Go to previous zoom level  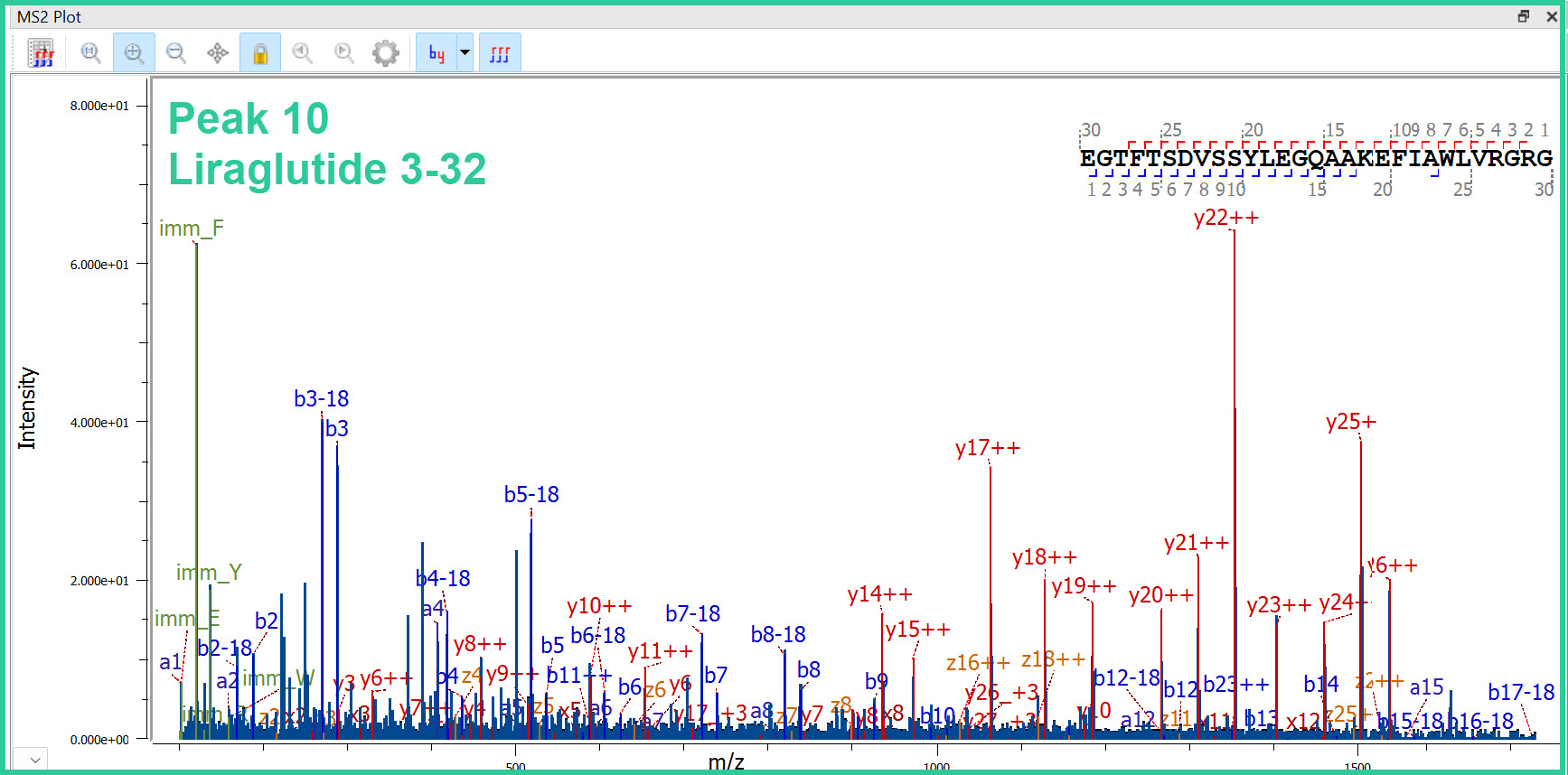click(x=303, y=53)
